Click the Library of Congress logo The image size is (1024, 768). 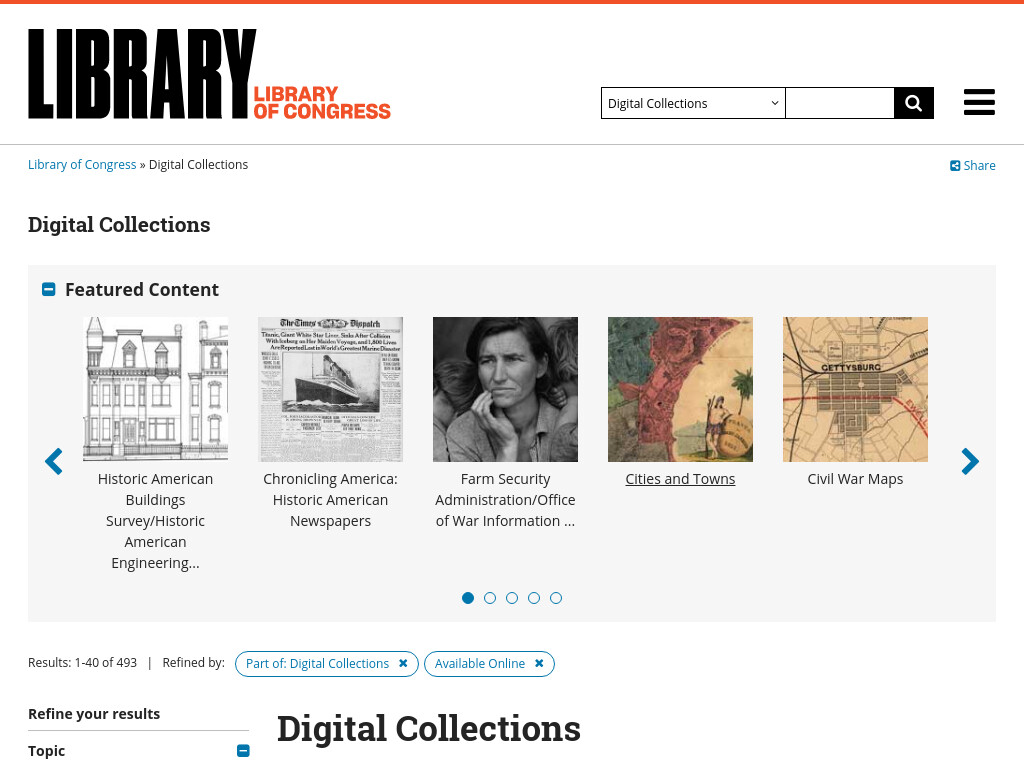209,74
